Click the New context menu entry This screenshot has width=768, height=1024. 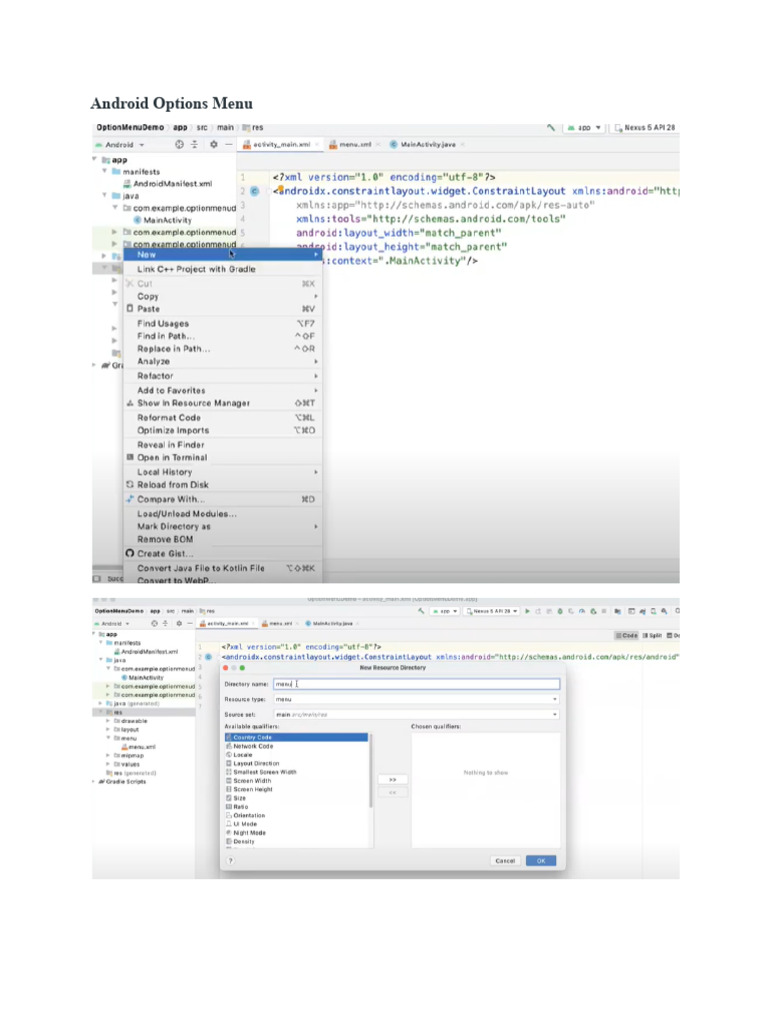[223, 255]
